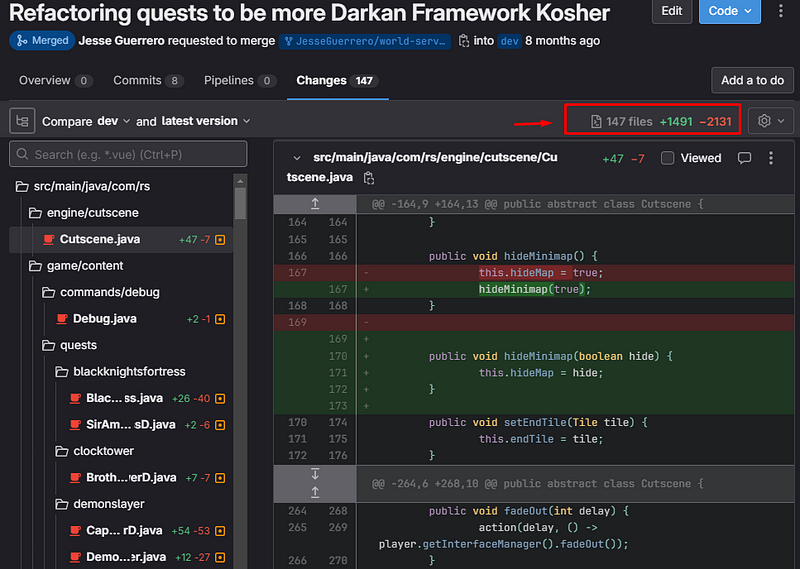Select Blac...ss.java in the file tree
This screenshot has width=800, height=569.
tap(121, 399)
